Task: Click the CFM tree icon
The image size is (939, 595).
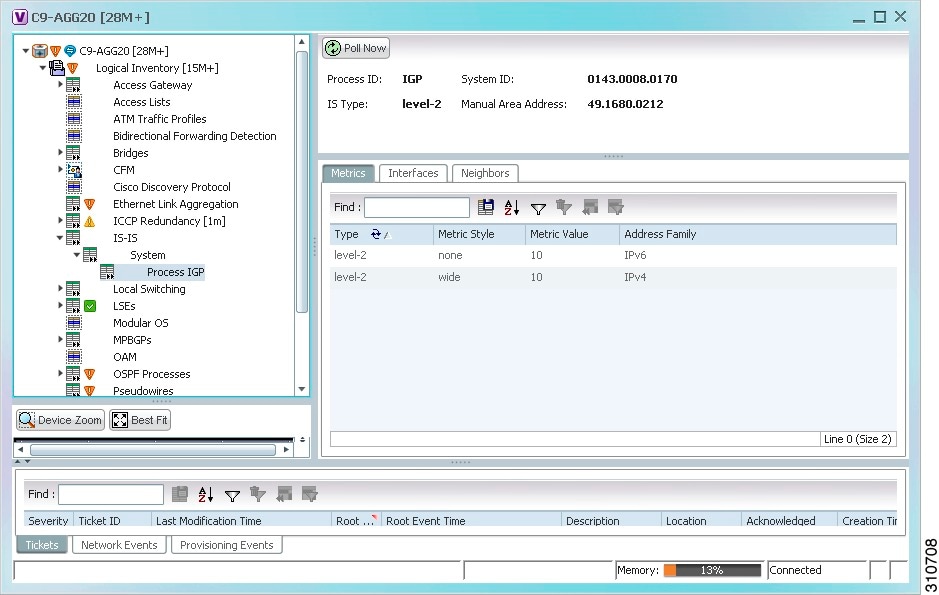Action: click(x=74, y=170)
